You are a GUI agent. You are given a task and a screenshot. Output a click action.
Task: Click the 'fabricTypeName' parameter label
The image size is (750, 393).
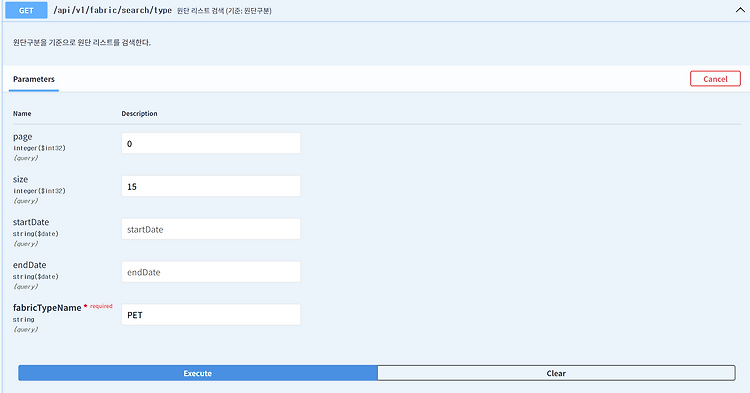[x=47, y=308]
